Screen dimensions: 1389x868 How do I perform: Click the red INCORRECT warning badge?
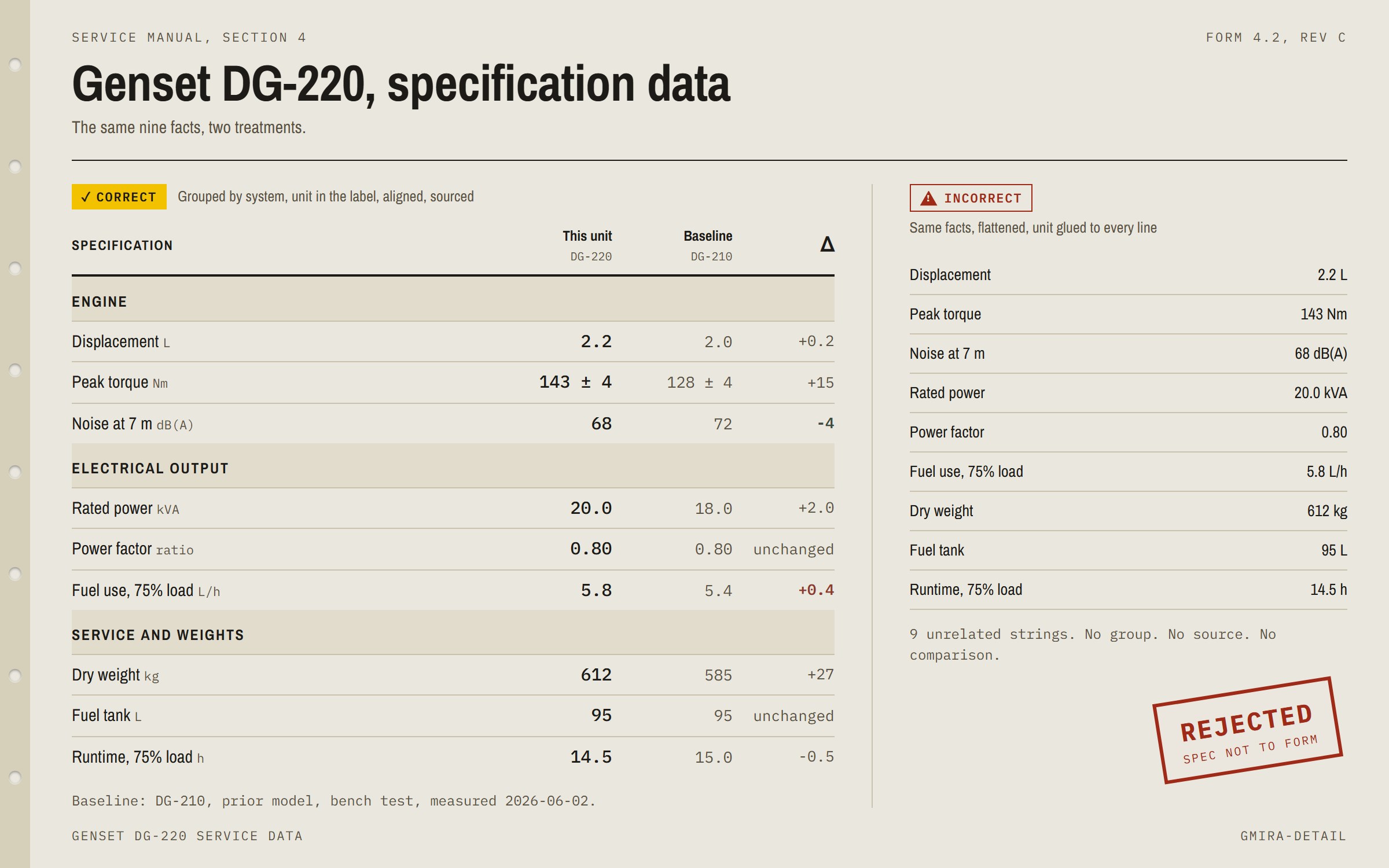pyautogui.click(x=971, y=198)
